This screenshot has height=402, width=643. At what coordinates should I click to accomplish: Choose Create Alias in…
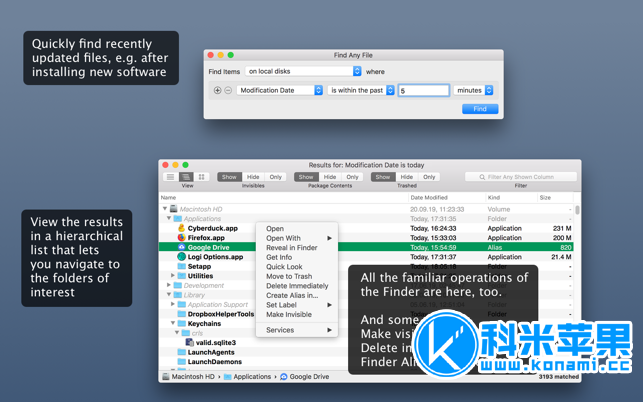297,295
